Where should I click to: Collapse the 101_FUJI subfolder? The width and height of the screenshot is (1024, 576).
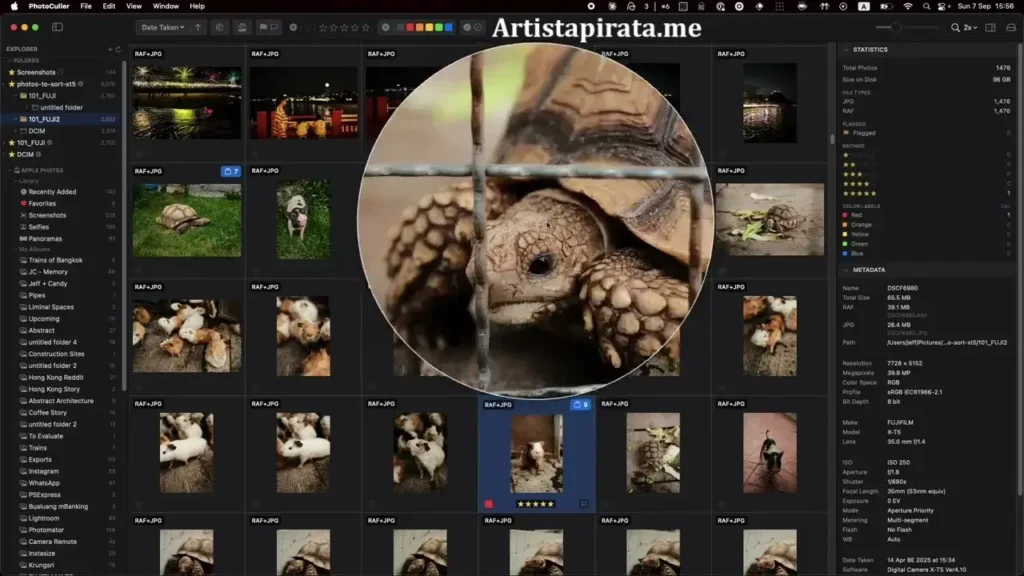point(15,96)
